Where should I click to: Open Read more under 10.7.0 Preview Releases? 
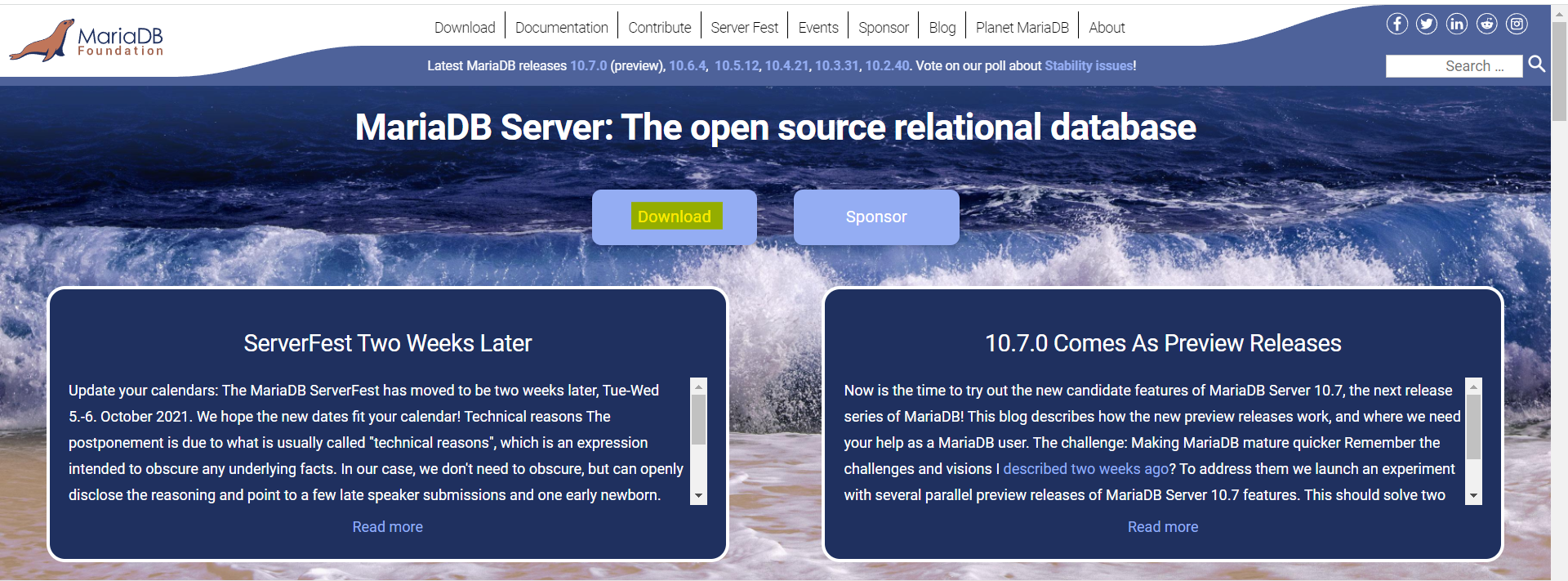pyautogui.click(x=1163, y=527)
